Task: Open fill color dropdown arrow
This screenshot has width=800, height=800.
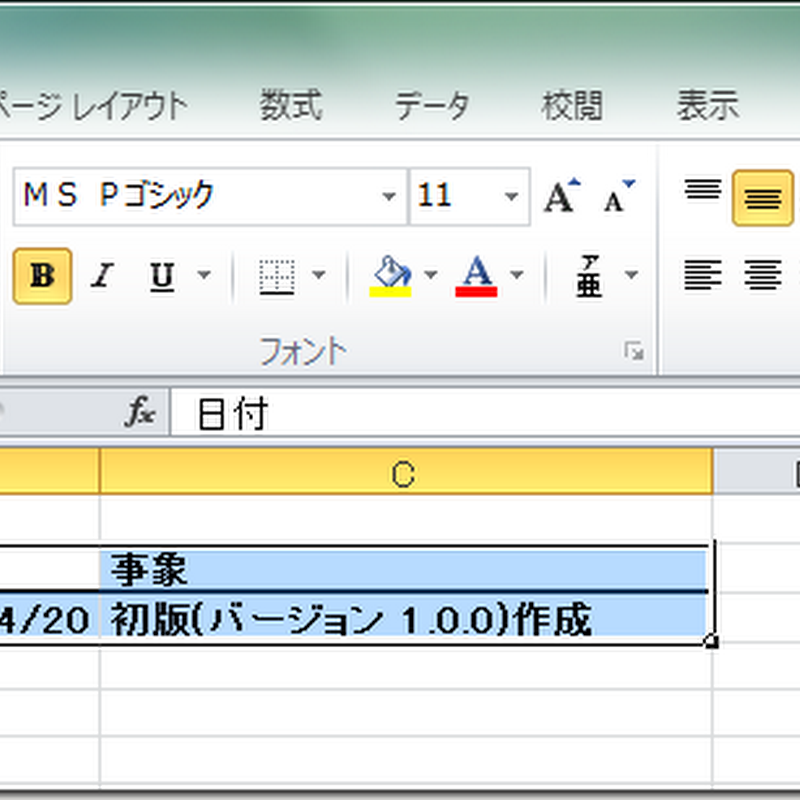Action: pos(431,276)
